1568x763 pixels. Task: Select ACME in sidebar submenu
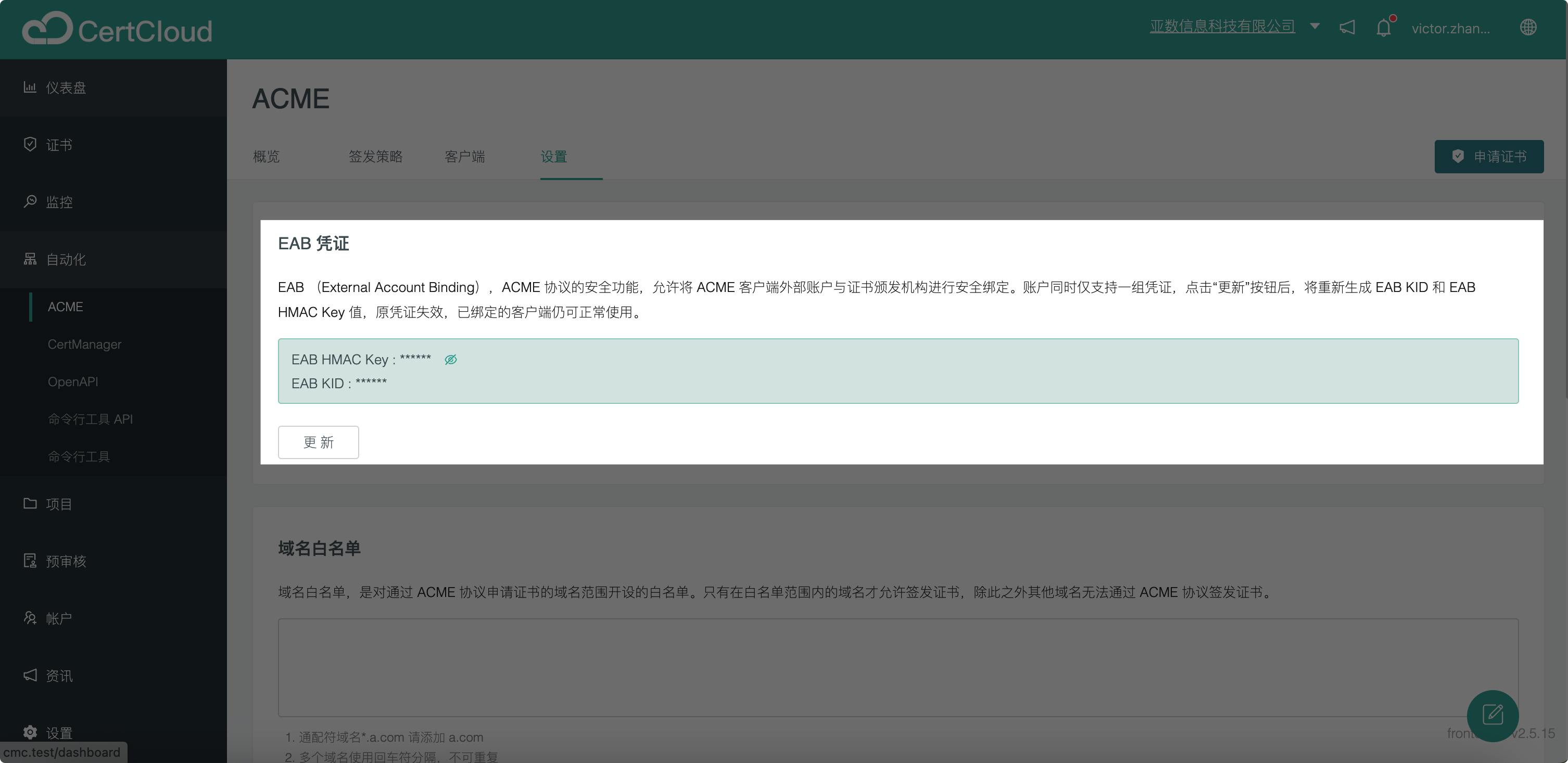click(113, 307)
